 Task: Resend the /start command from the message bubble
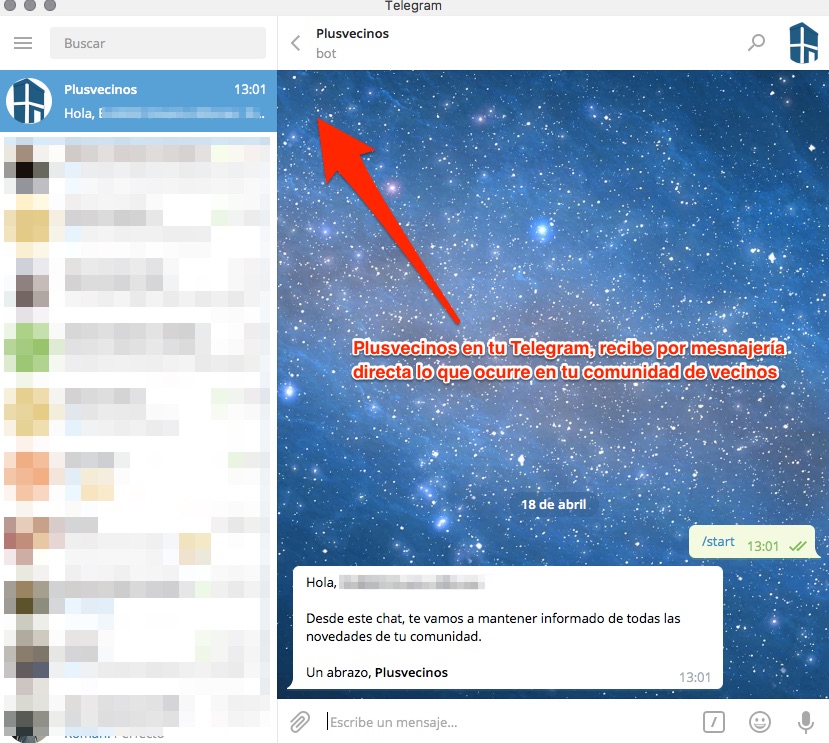[718, 541]
